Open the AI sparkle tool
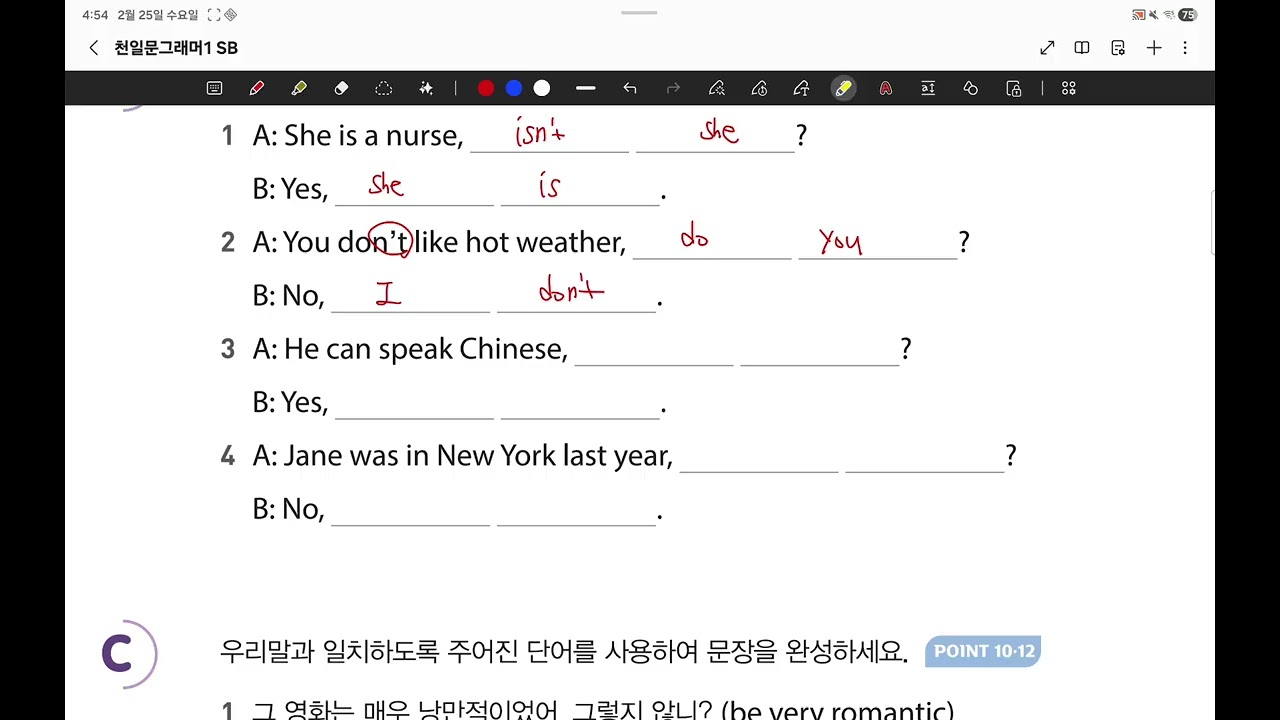Screen dimensions: 1280x720 click(426, 89)
